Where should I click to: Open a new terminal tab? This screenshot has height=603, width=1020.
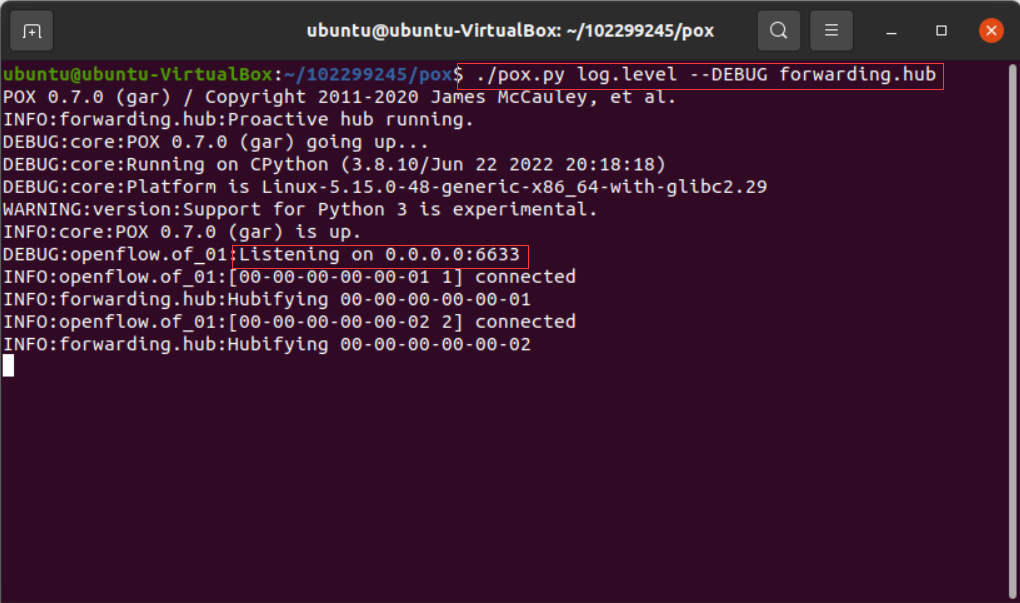[x=32, y=30]
